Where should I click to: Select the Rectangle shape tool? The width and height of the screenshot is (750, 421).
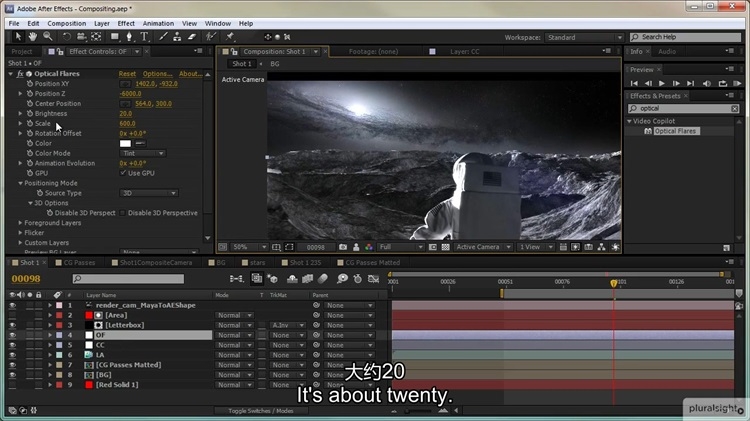[x=115, y=36]
